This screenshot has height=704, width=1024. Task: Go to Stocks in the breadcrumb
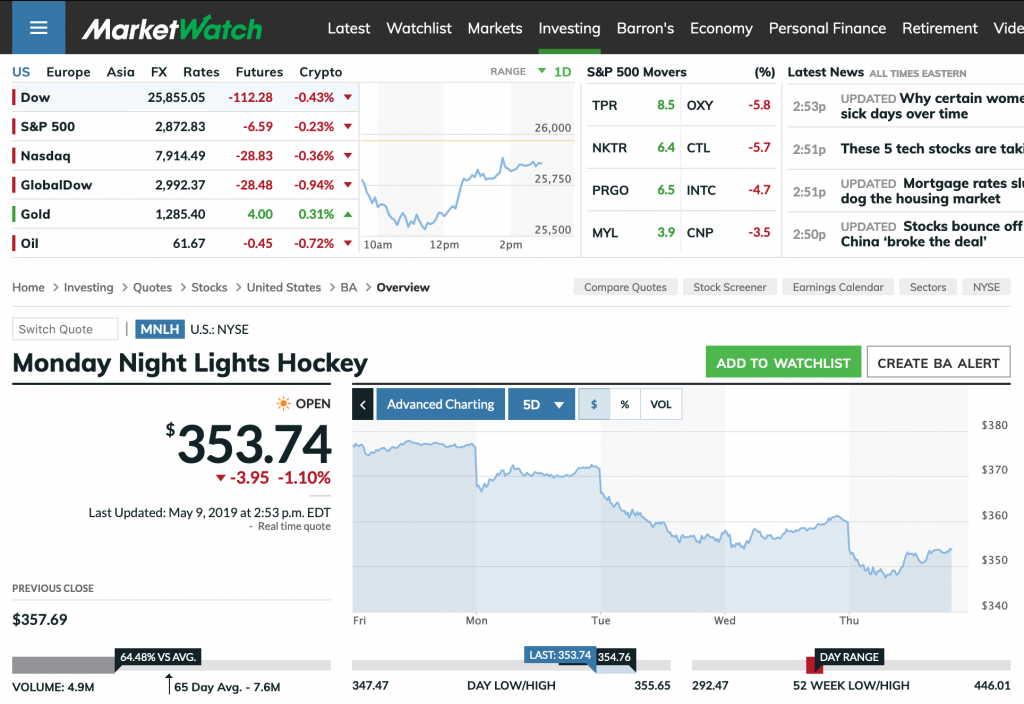(209, 287)
